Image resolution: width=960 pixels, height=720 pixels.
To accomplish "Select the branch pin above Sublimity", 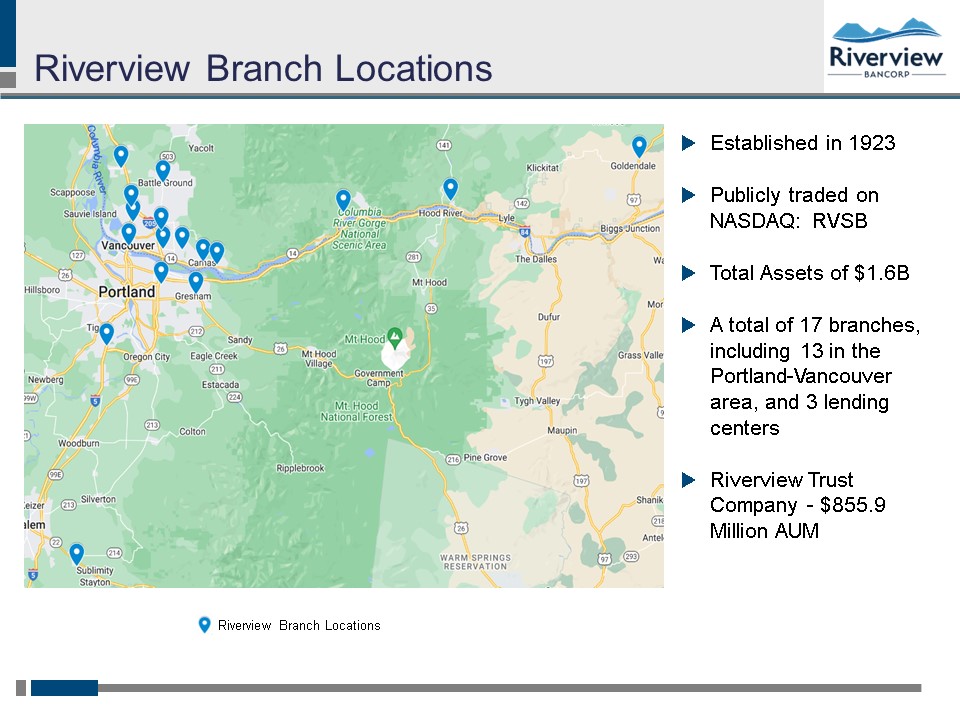I will 77,554.
